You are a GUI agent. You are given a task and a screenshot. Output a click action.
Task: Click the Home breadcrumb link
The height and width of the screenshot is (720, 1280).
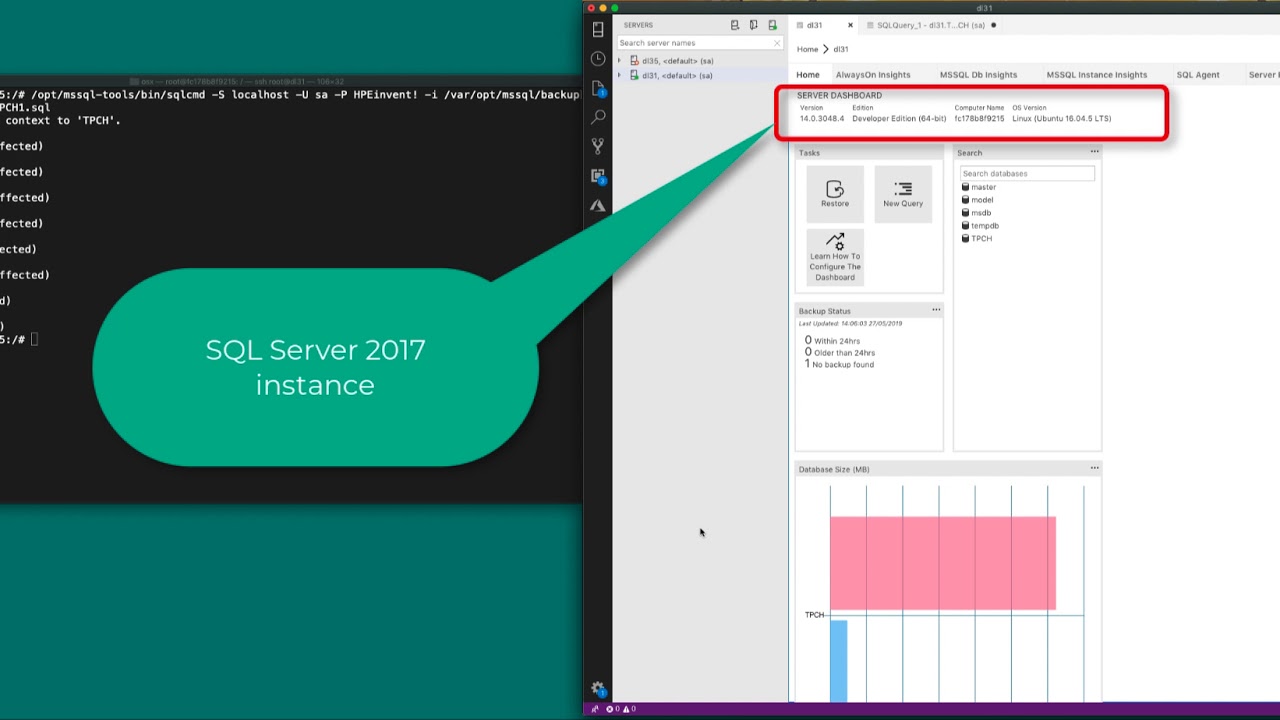pyautogui.click(x=807, y=49)
